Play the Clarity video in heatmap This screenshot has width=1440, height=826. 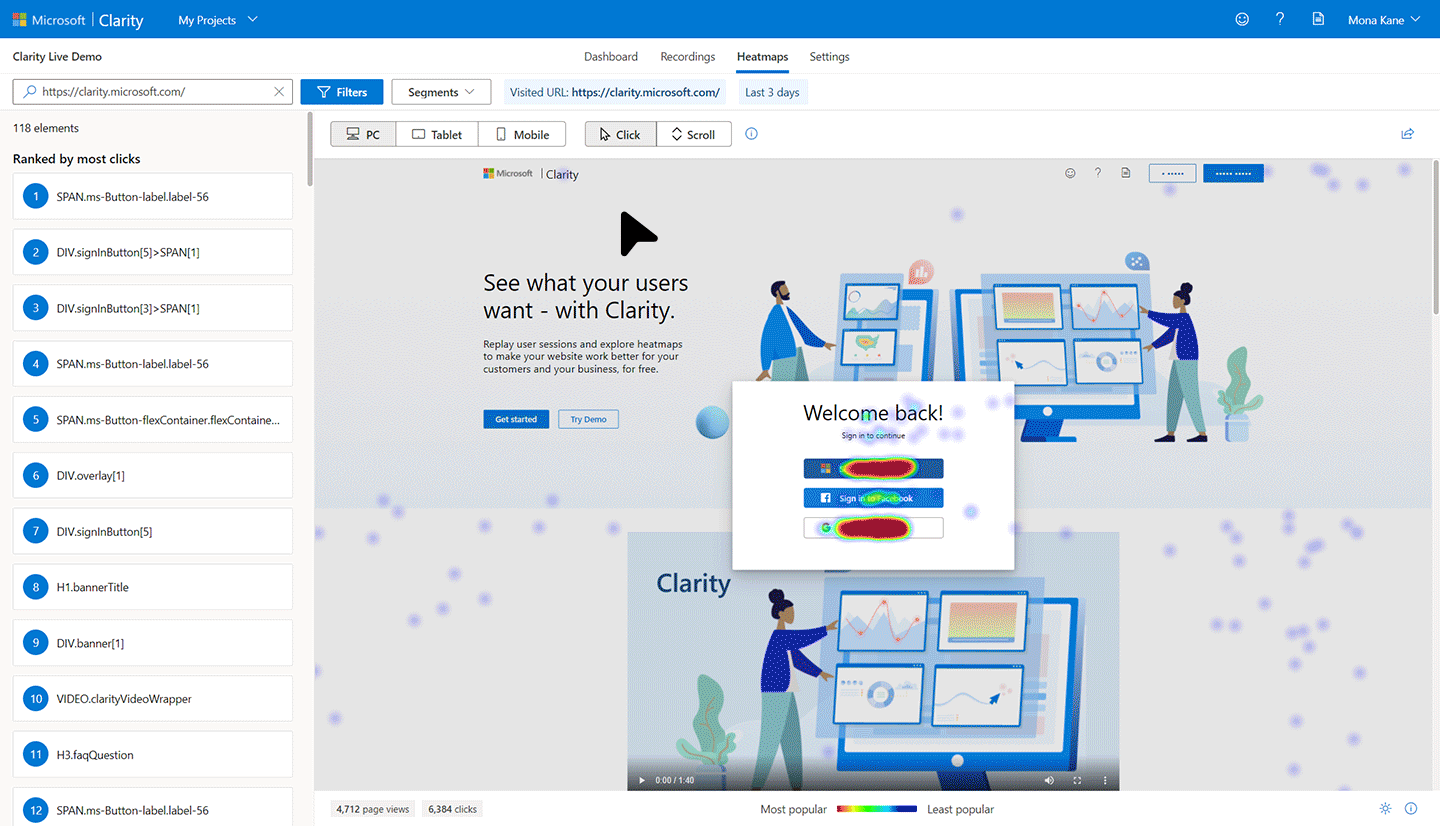(642, 780)
